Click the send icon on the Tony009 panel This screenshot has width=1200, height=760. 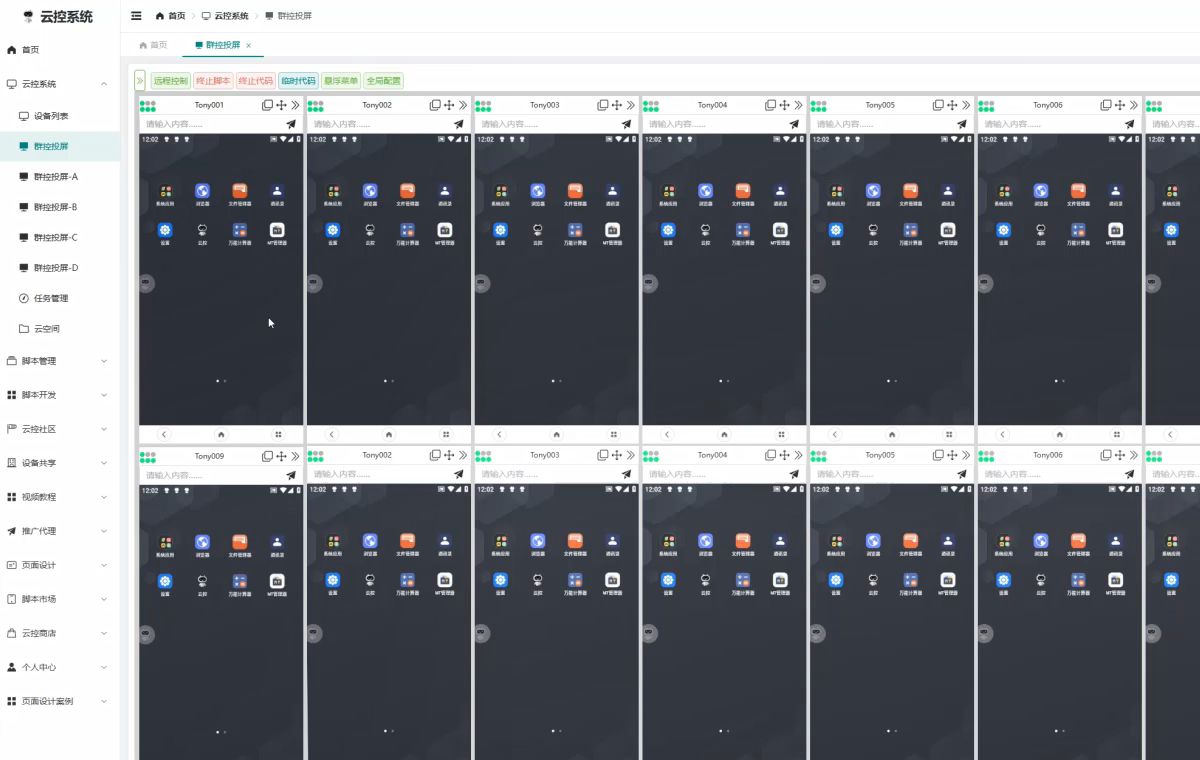291,475
